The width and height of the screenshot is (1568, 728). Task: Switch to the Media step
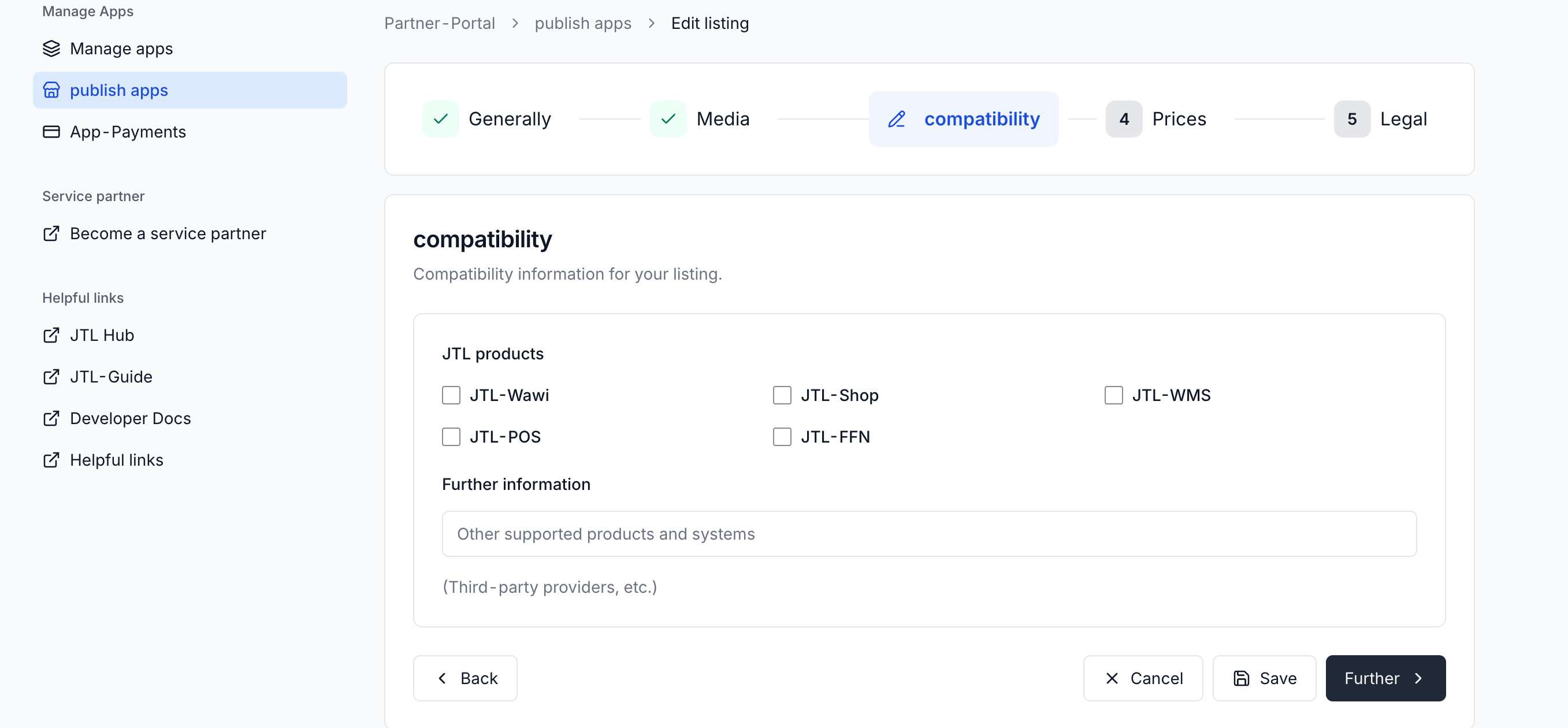700,118
